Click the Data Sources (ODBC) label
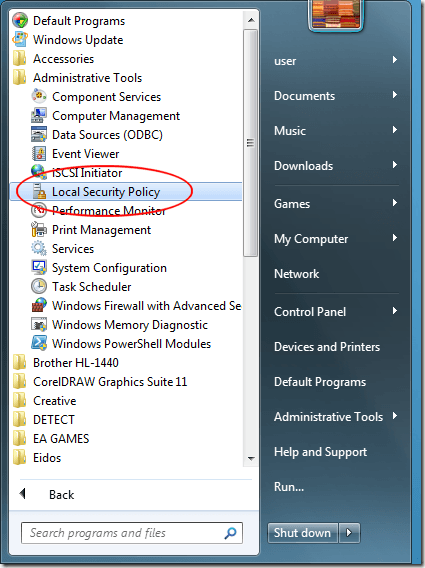 point(107,135)
